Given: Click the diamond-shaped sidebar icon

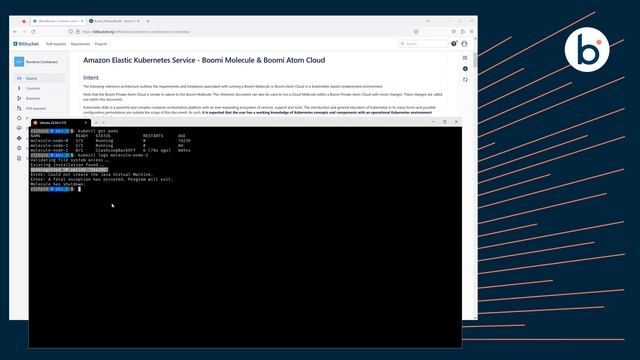Looking at the screenshot, I should click(19, 138).
